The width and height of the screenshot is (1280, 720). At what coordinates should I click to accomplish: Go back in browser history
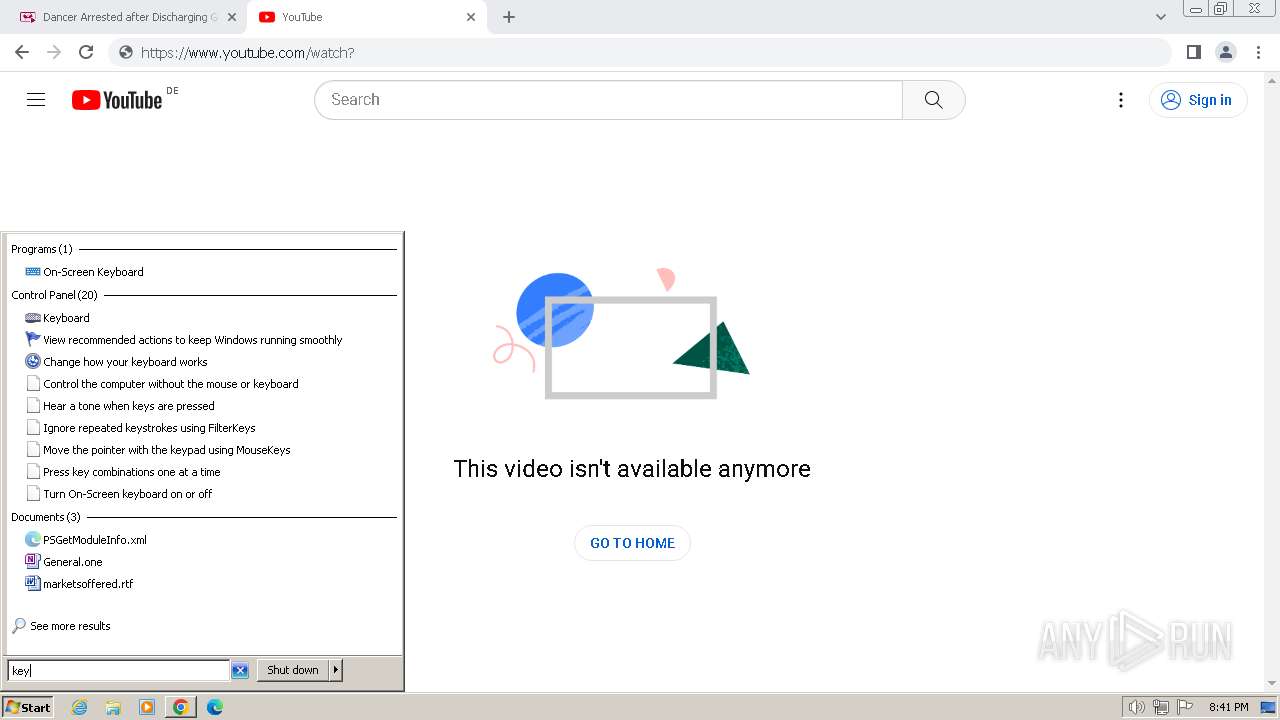[x=22, y=52]
